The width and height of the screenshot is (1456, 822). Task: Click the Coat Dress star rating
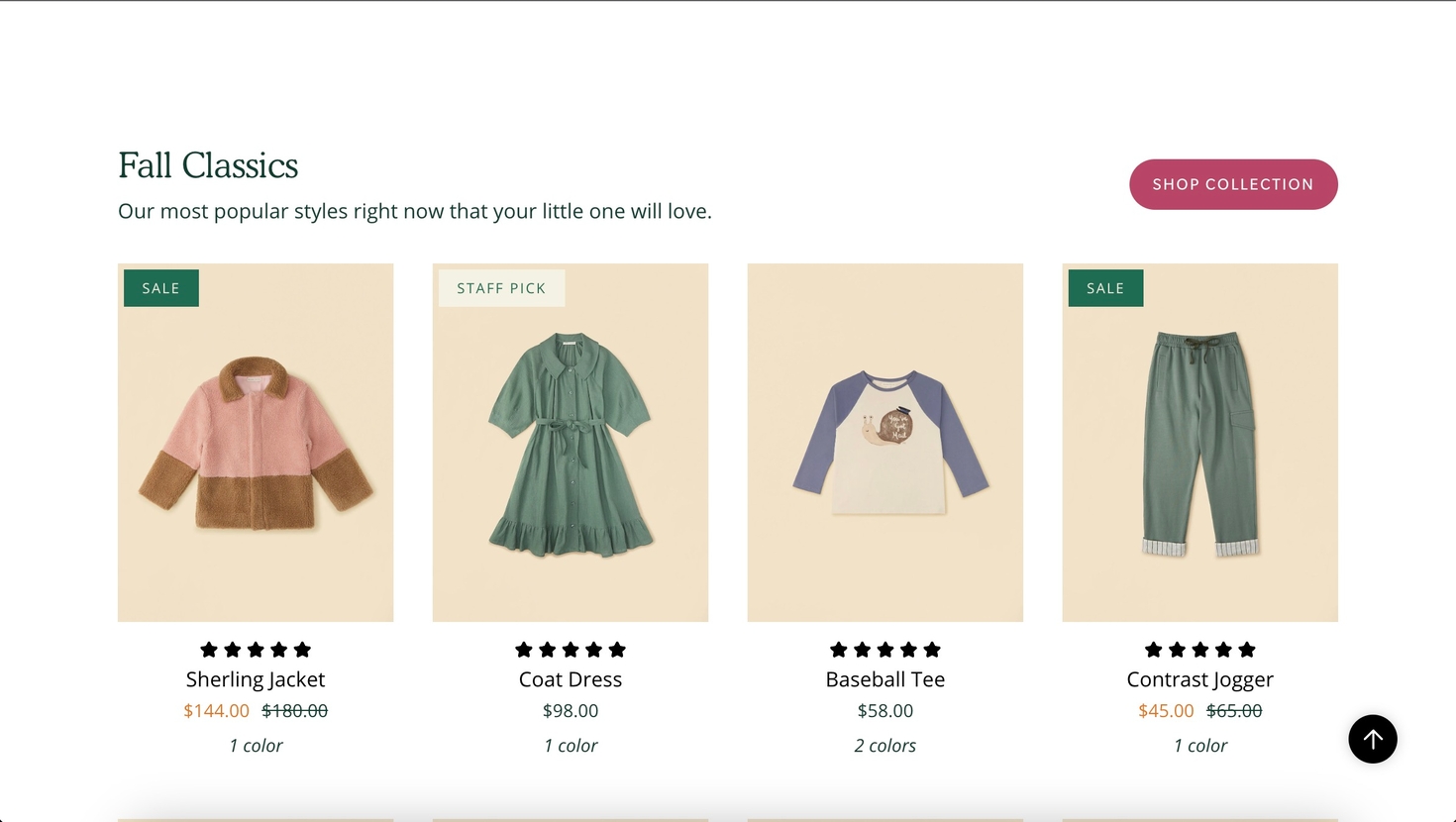pos(571,650)
